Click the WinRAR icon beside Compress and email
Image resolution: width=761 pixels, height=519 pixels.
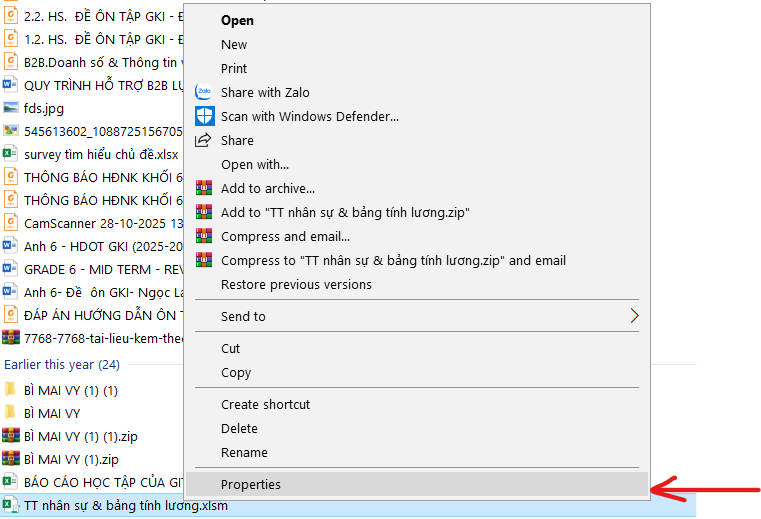coord(204,236)
